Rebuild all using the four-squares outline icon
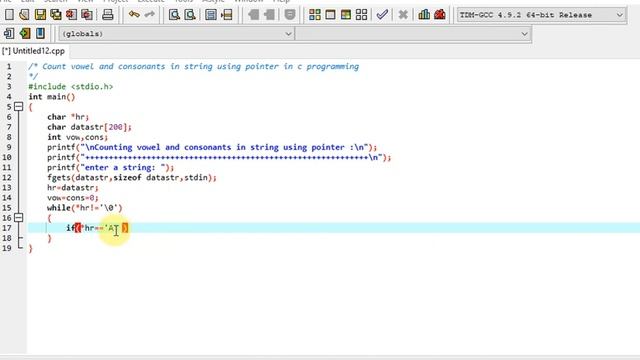Screen dimensions: 640x360 [361, 15]
